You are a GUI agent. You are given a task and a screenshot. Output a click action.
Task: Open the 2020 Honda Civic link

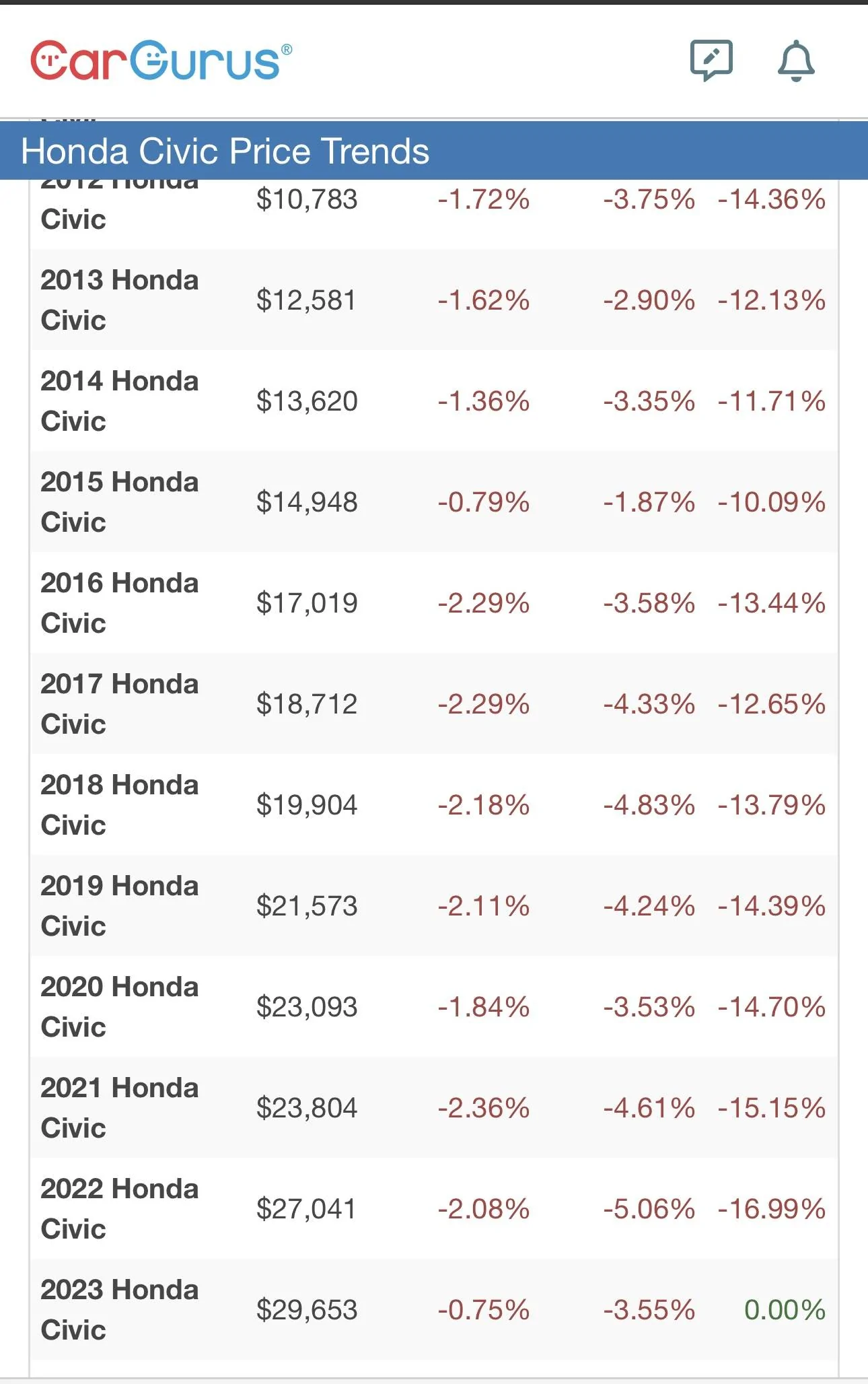[x=119, y=1006]
